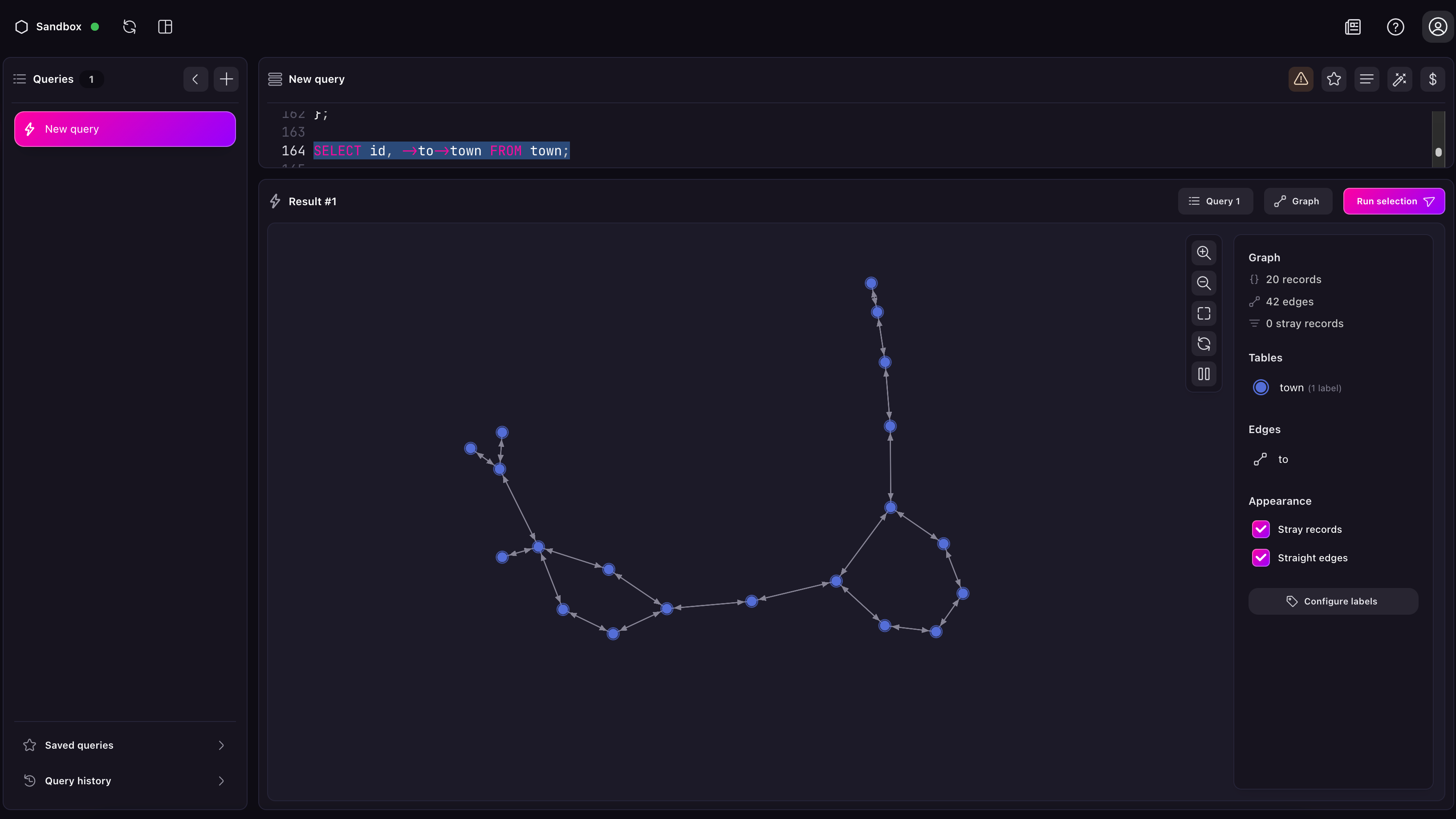The height and width of the screenshot is (819, 1456).
Task: Switch to the Graph view tab
Action: [x=1297, y=201]
